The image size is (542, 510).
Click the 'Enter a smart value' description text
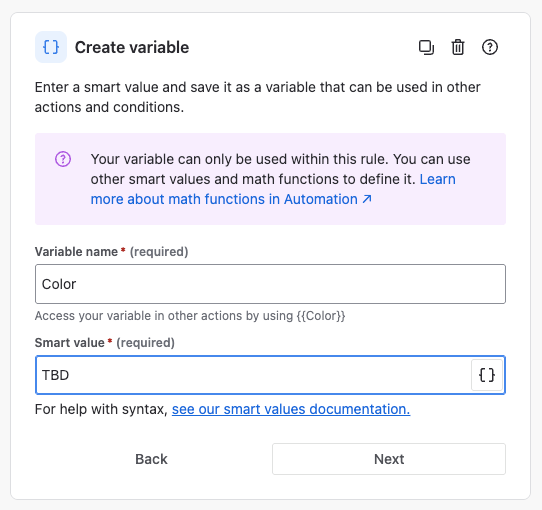(258, 97)
